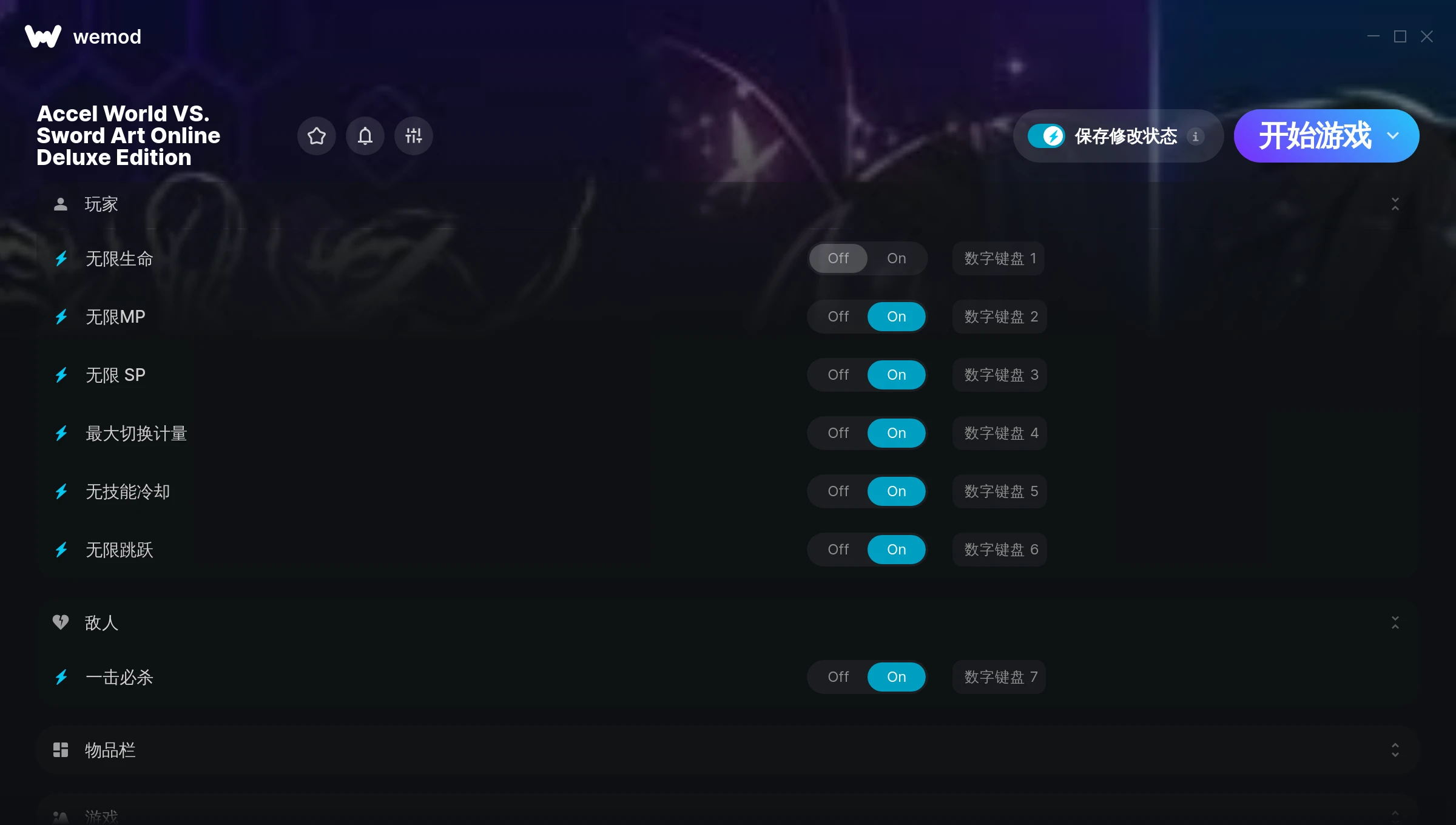Click the 开始游戏 button
Screen dimensions: 1456x825
1314,136
